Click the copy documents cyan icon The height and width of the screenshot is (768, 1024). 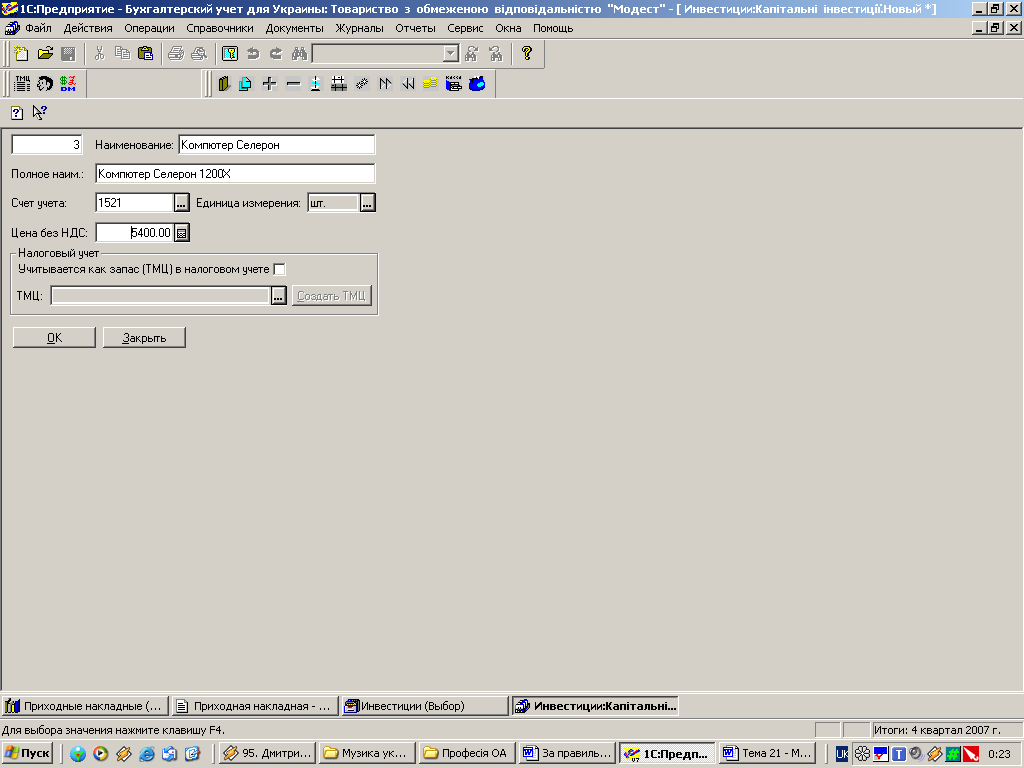pos(246,84)
